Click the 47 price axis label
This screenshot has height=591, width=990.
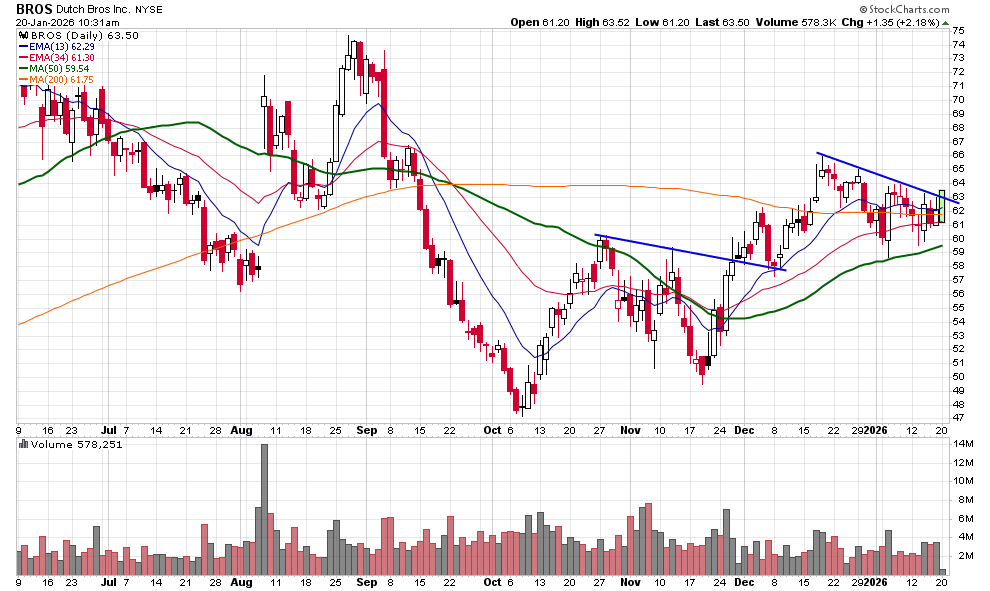pos(958,418)
